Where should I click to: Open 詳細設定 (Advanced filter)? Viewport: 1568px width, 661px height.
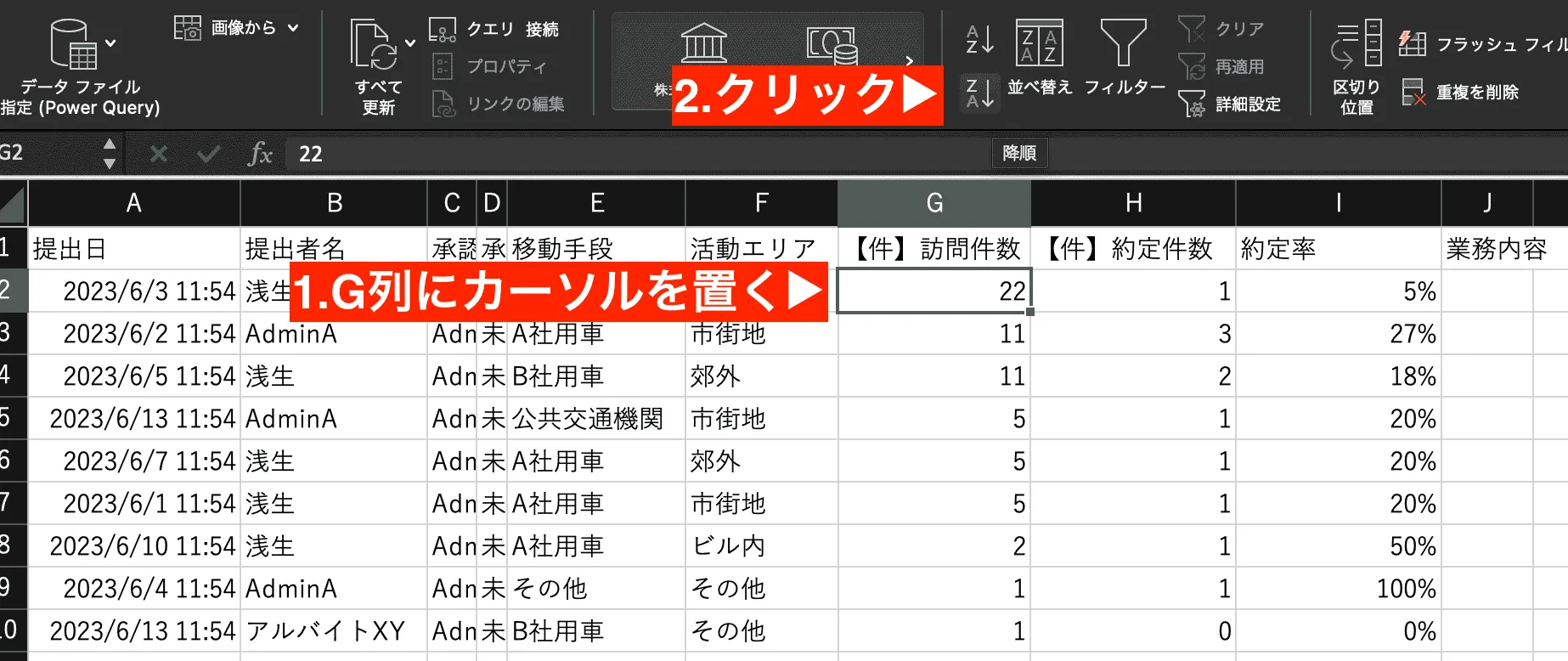[x=1229, y=104]
